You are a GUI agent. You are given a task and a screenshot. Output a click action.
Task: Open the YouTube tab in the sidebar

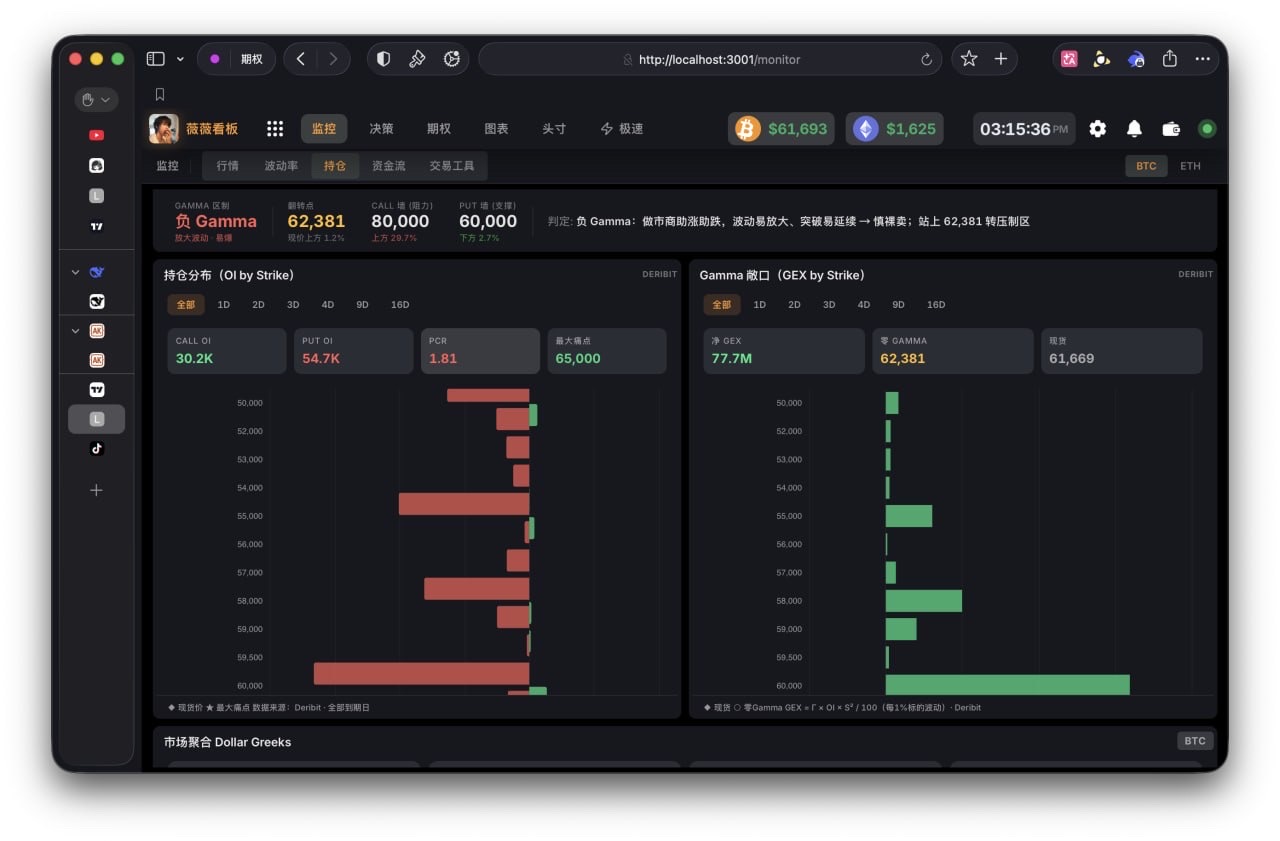point(96,135)
